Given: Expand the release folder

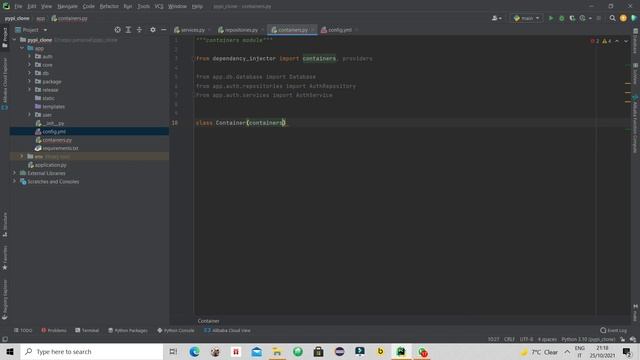Looking at the screenshot, I should pyautogui.click(x=29, y=89).
